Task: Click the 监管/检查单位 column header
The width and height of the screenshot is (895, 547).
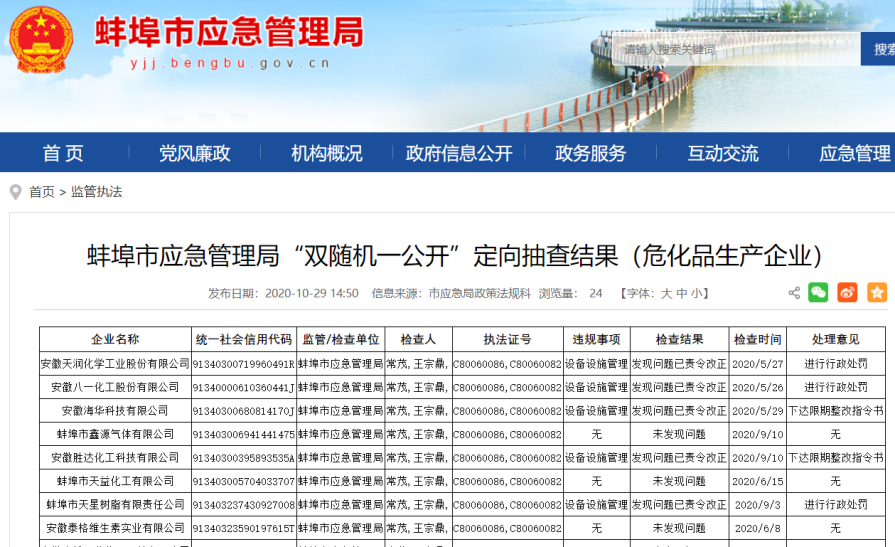Action: pos(341,339)
